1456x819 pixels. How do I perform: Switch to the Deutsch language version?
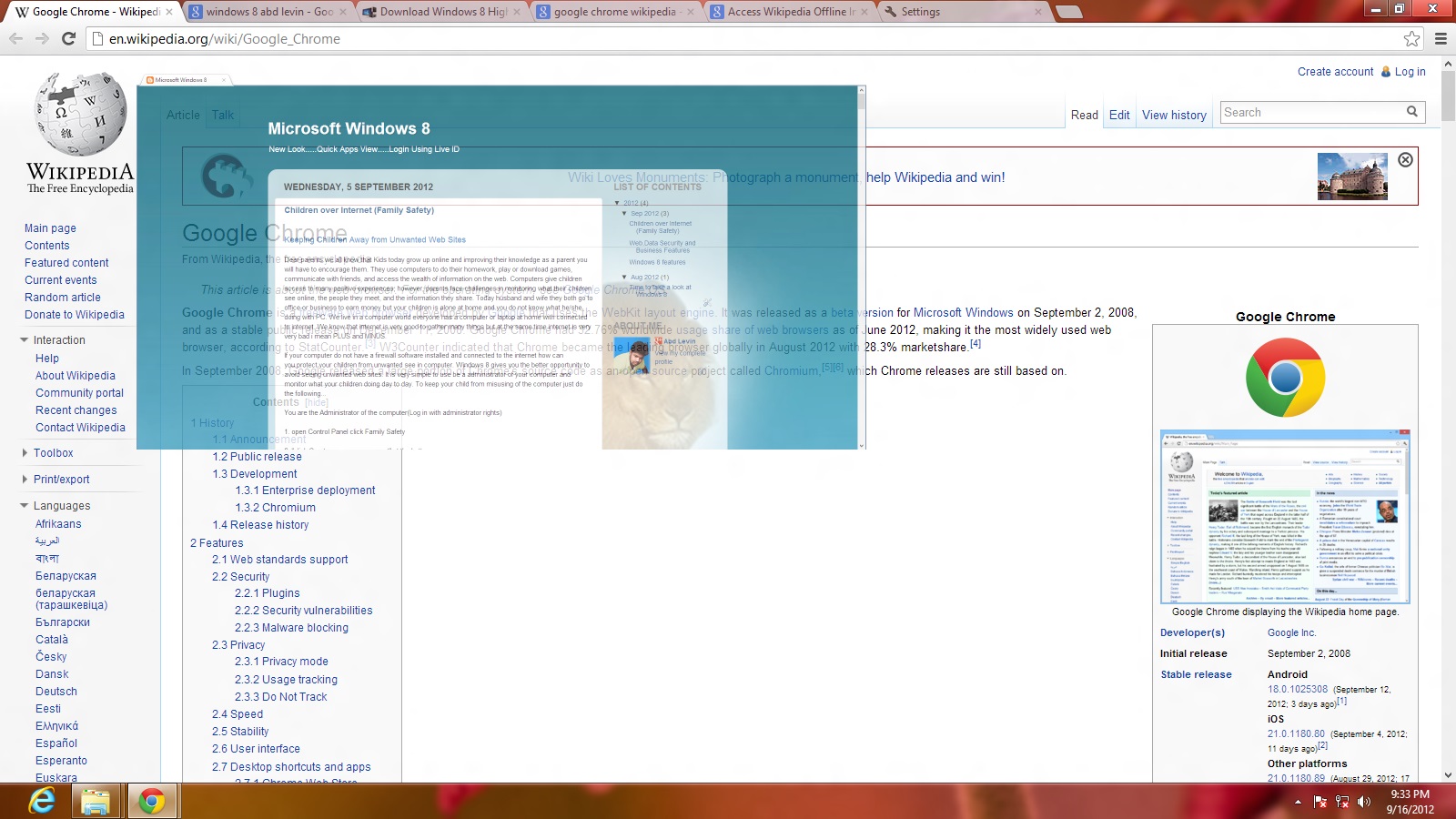56,692
